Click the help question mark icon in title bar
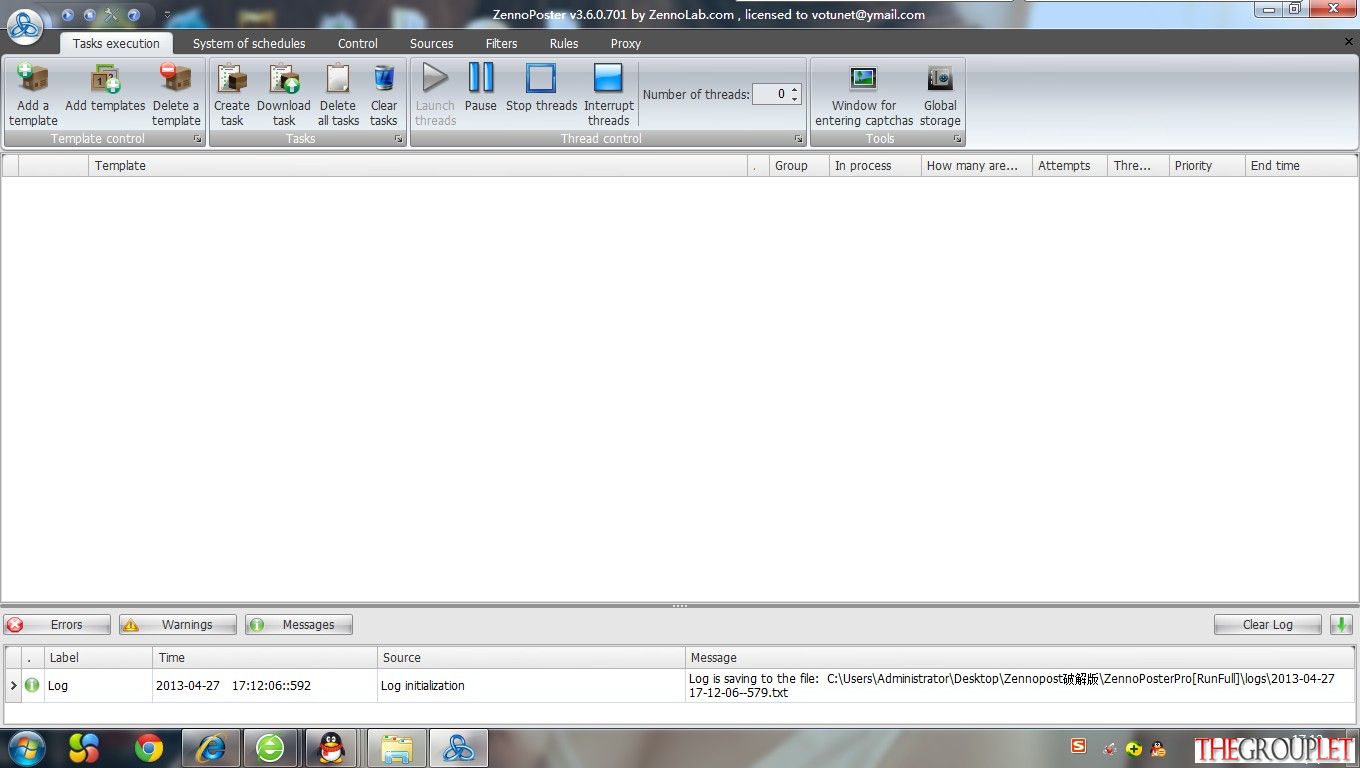Viewport: 1360px width, 768px height. [133, 15]
